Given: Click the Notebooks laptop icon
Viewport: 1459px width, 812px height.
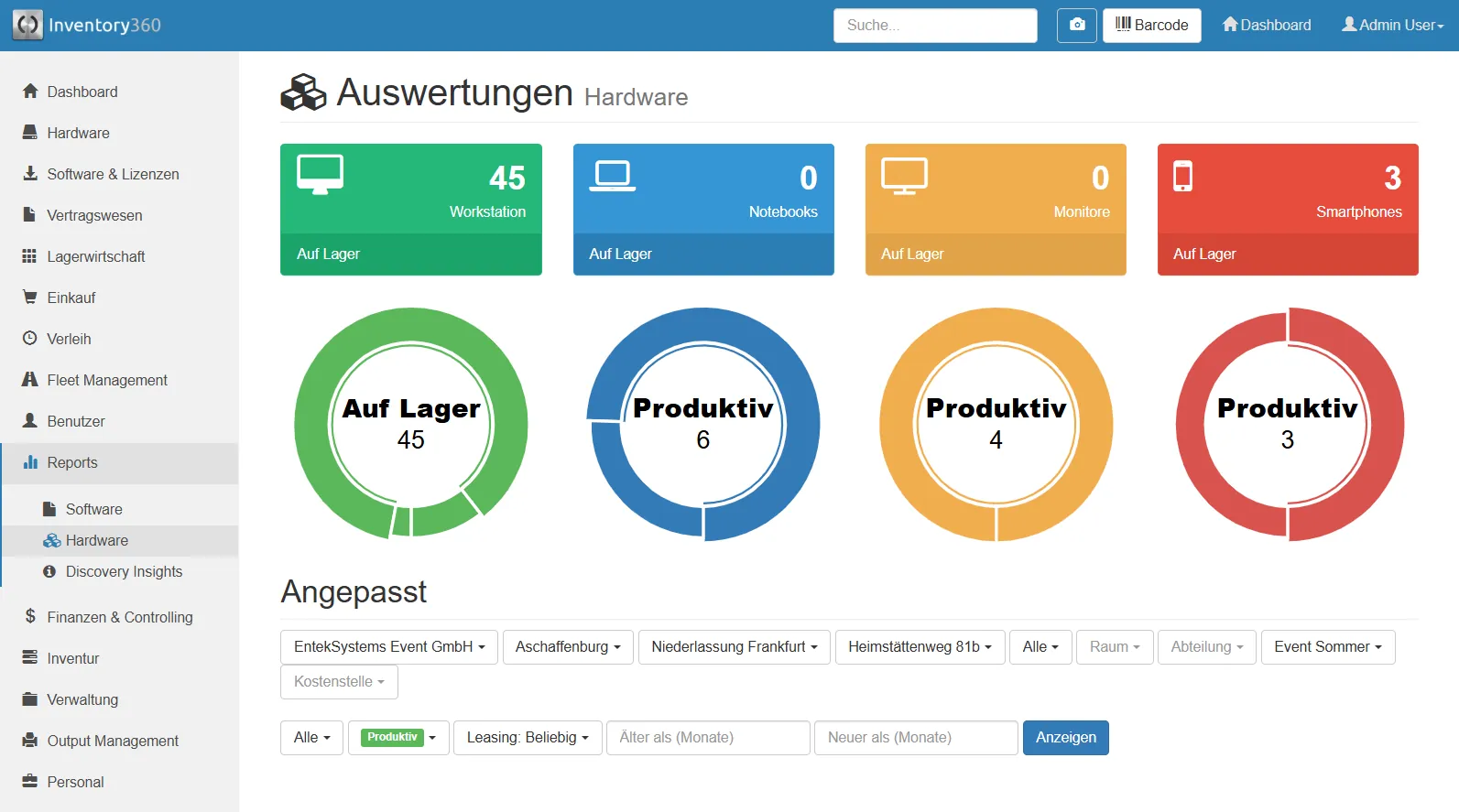Looking at the screenshot, I should coord(612,175).
